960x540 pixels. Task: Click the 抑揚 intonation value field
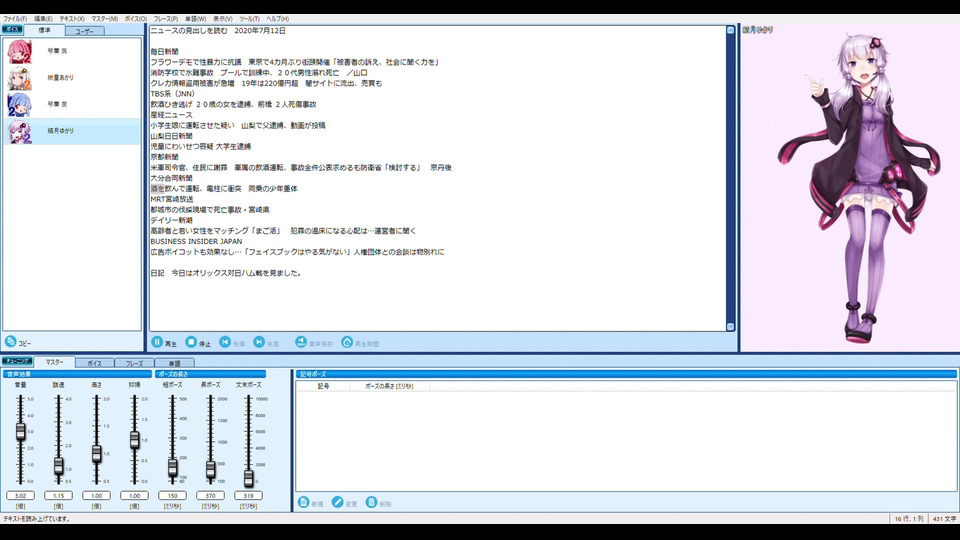(x=135, y=495)
